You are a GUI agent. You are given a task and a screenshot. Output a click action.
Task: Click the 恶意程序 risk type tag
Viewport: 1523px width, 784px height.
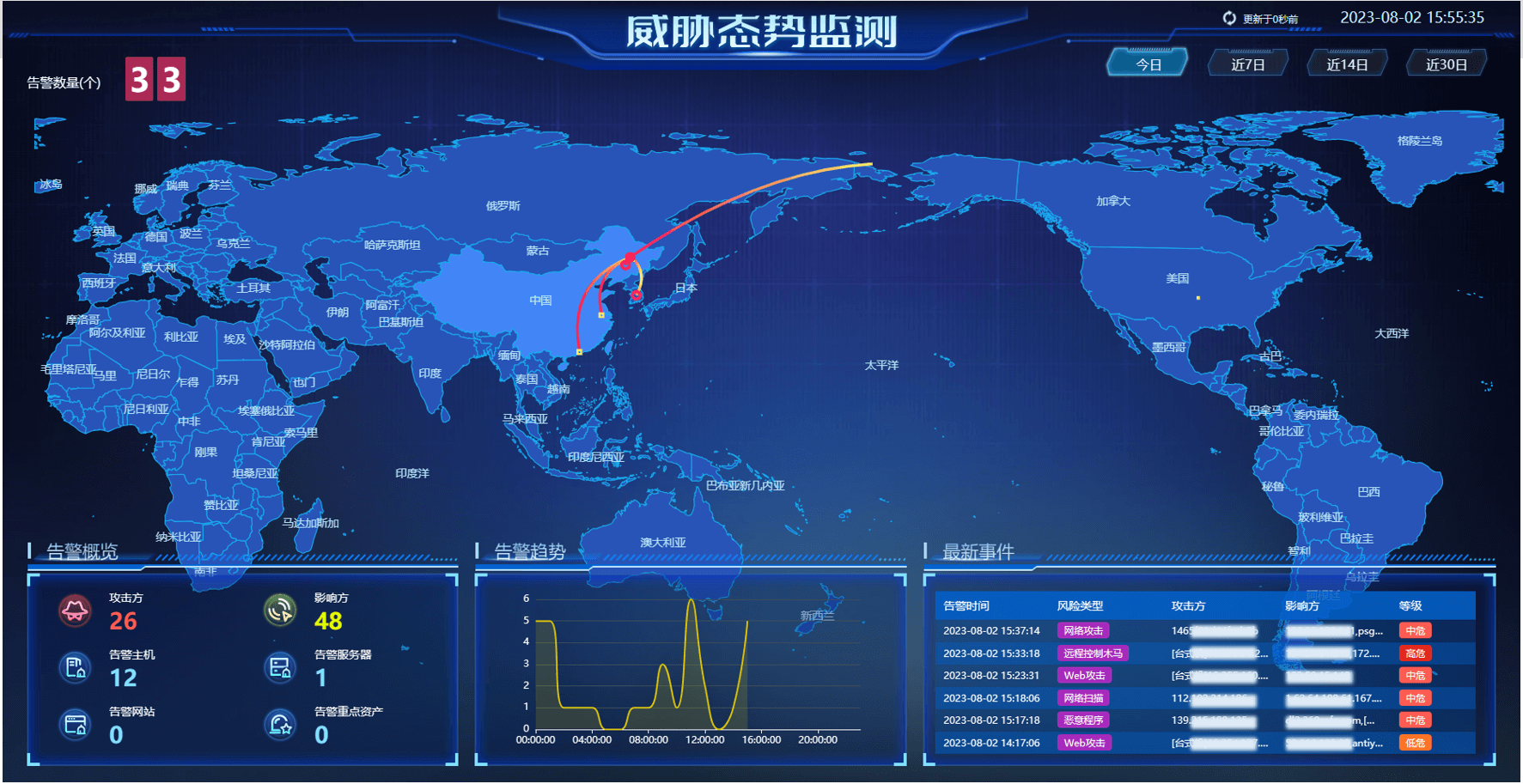coord(1082,720)
